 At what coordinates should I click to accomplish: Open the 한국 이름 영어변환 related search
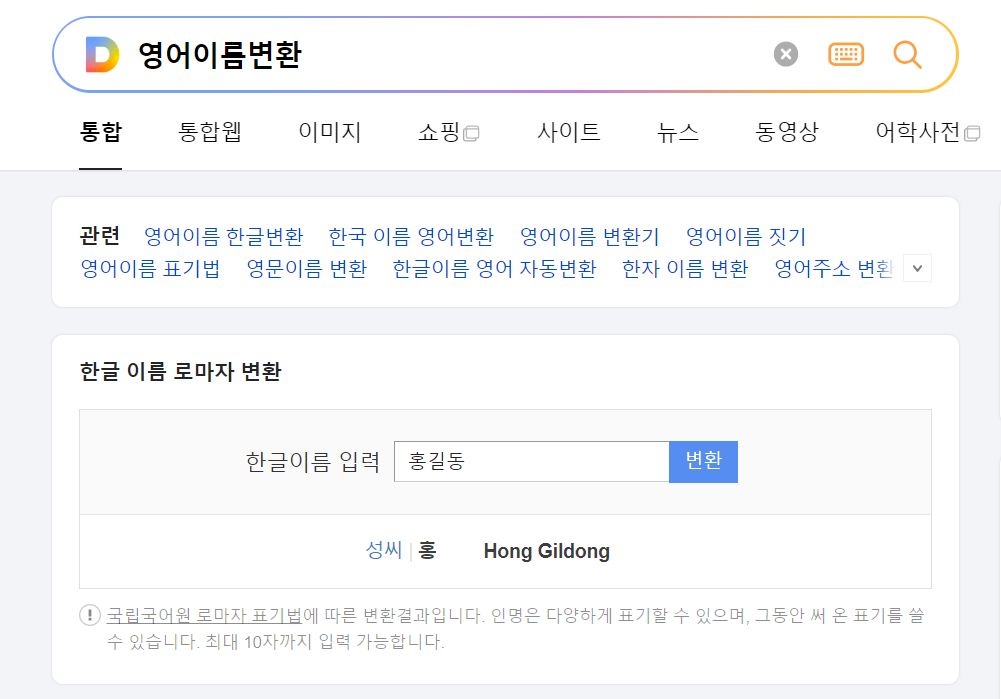click(410, 236)
